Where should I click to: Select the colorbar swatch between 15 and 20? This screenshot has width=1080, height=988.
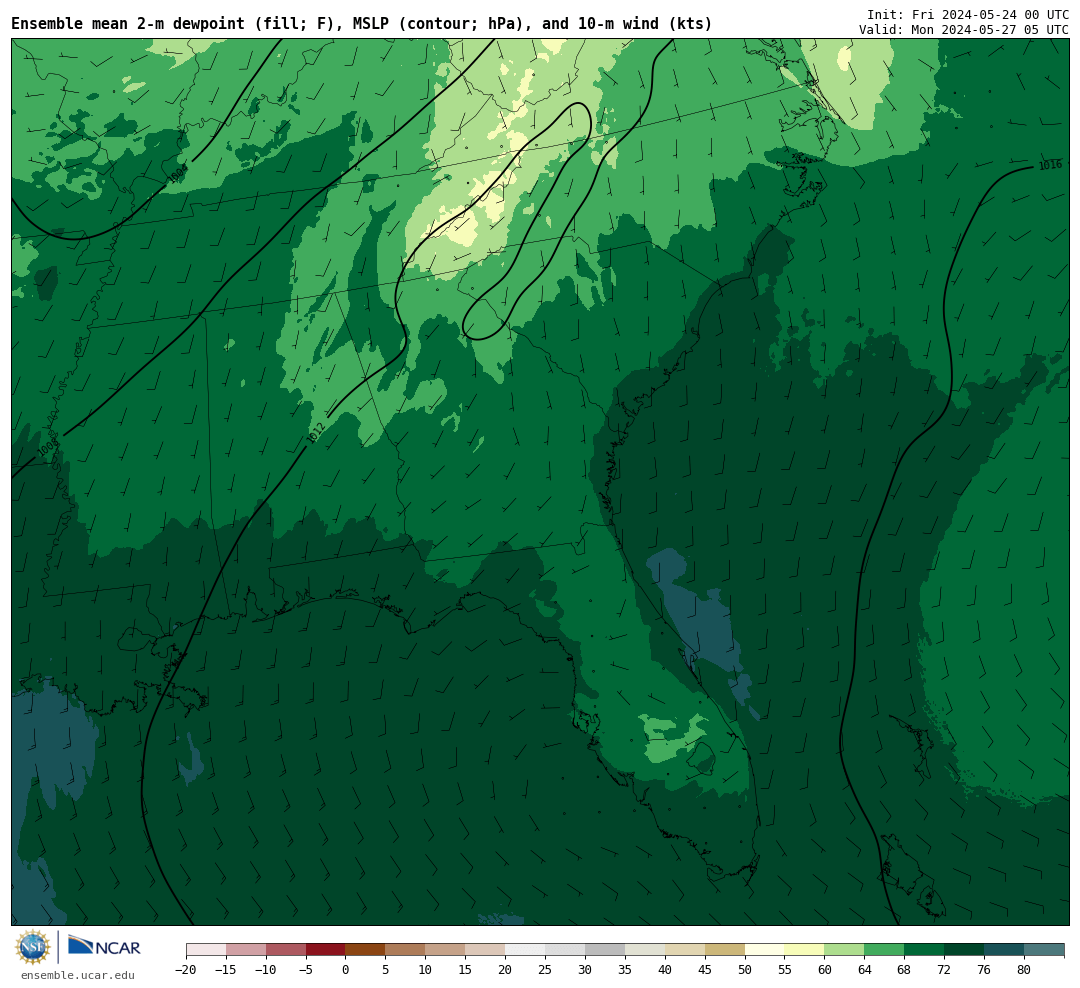(486, 950)
